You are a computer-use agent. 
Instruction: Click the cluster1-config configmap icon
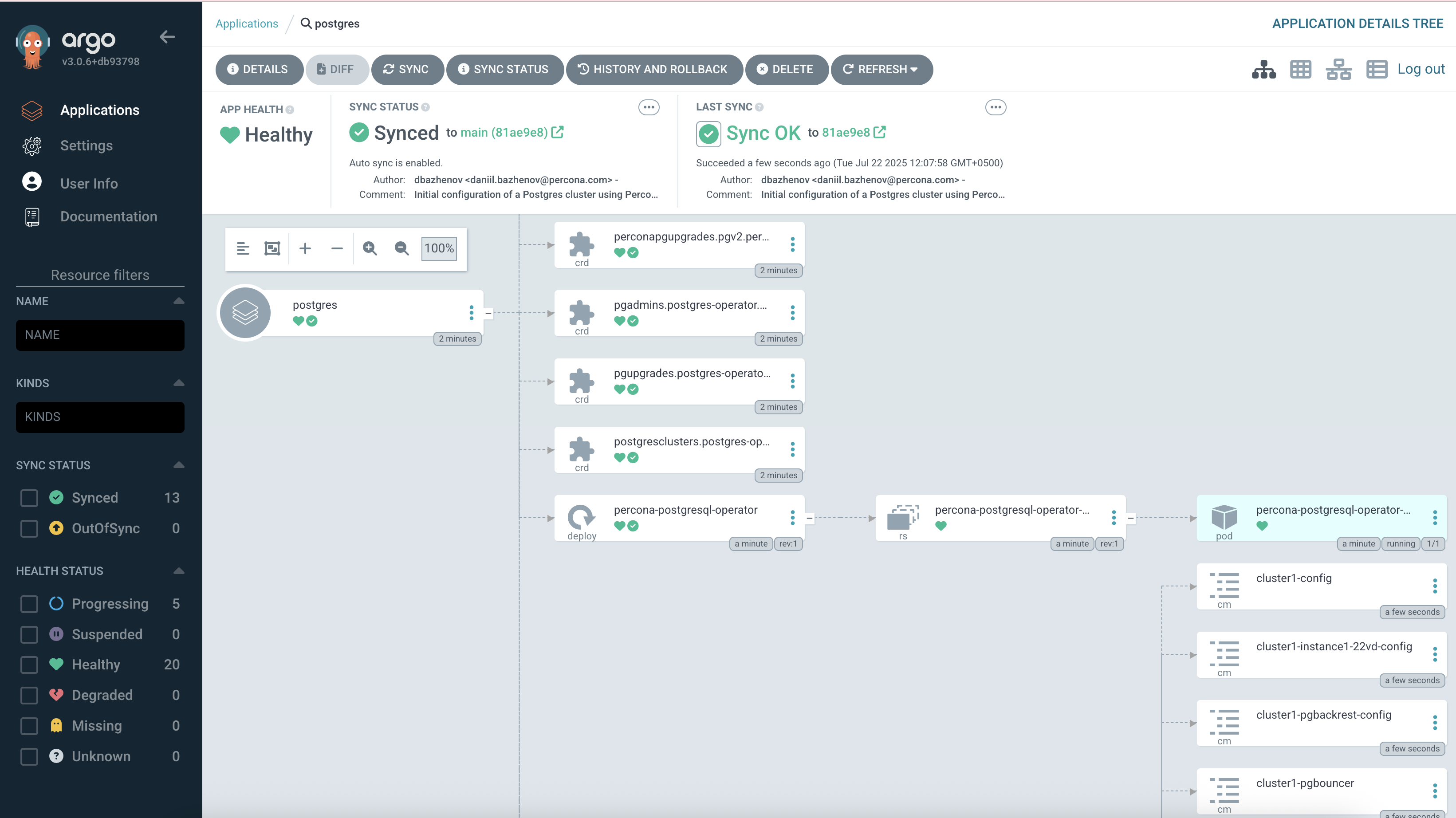pyautogui.click(x=1224, y=585)
